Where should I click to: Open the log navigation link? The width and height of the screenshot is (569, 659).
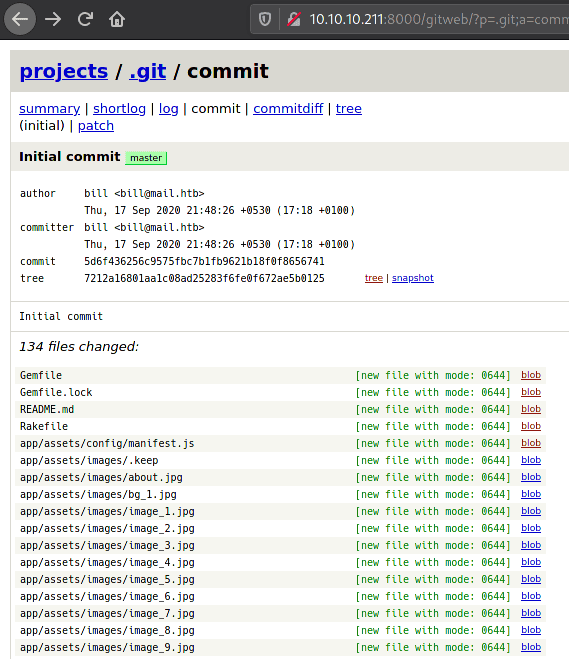(169, 108)
